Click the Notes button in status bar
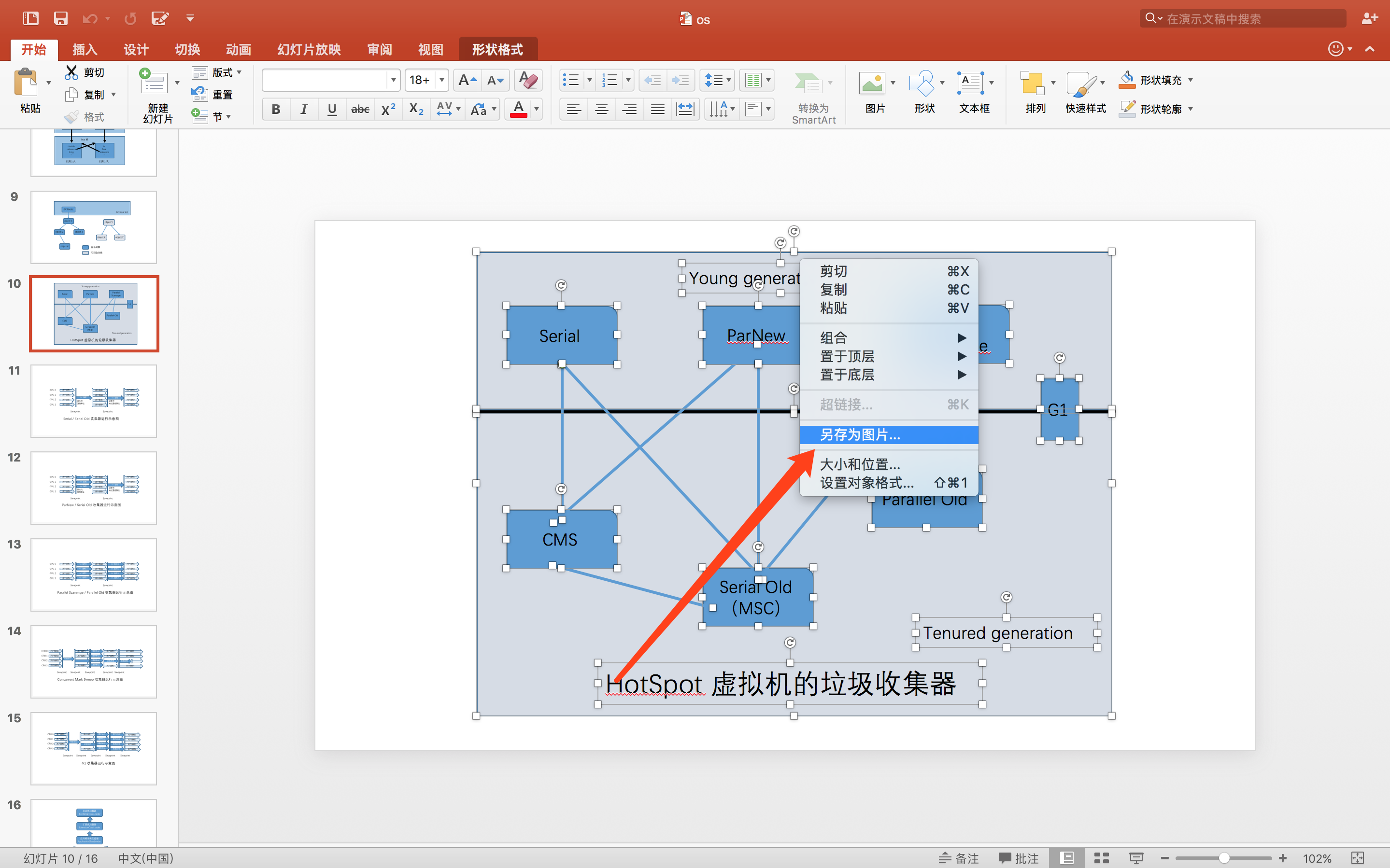 click(959, 858)
